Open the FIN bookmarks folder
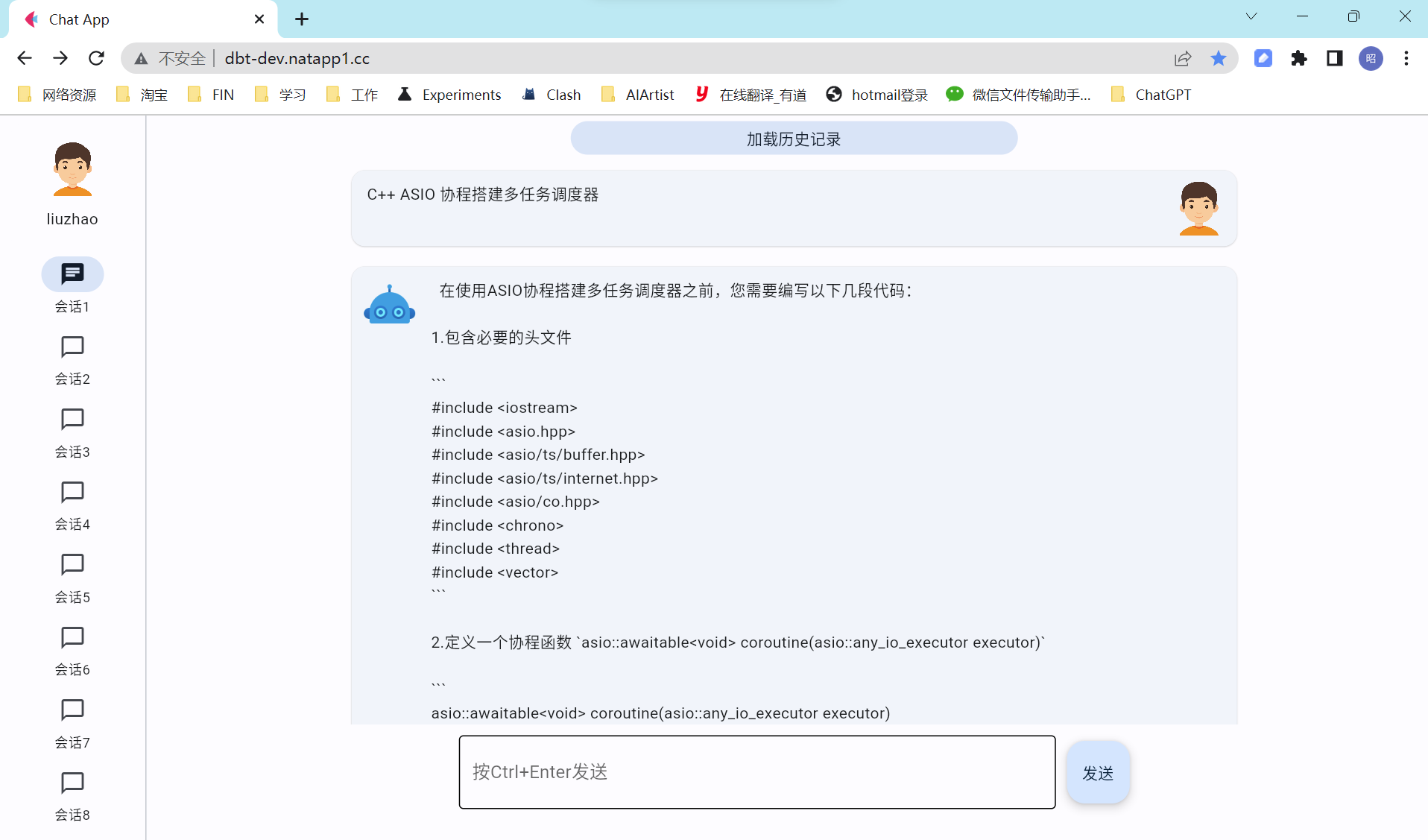Screen dimensions: 1428x840 (211, 95)
